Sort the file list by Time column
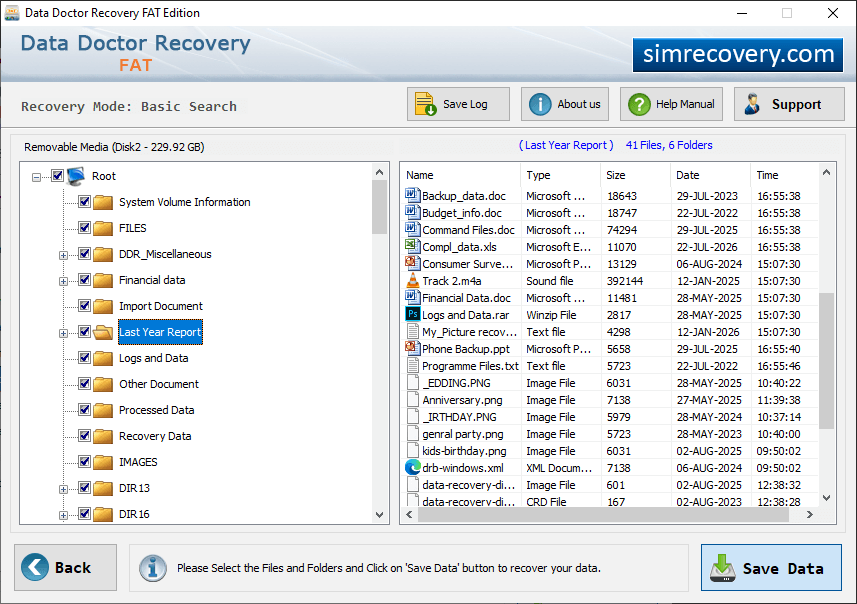The width and height of the screenshot is (857, 604). click(784, 175)
